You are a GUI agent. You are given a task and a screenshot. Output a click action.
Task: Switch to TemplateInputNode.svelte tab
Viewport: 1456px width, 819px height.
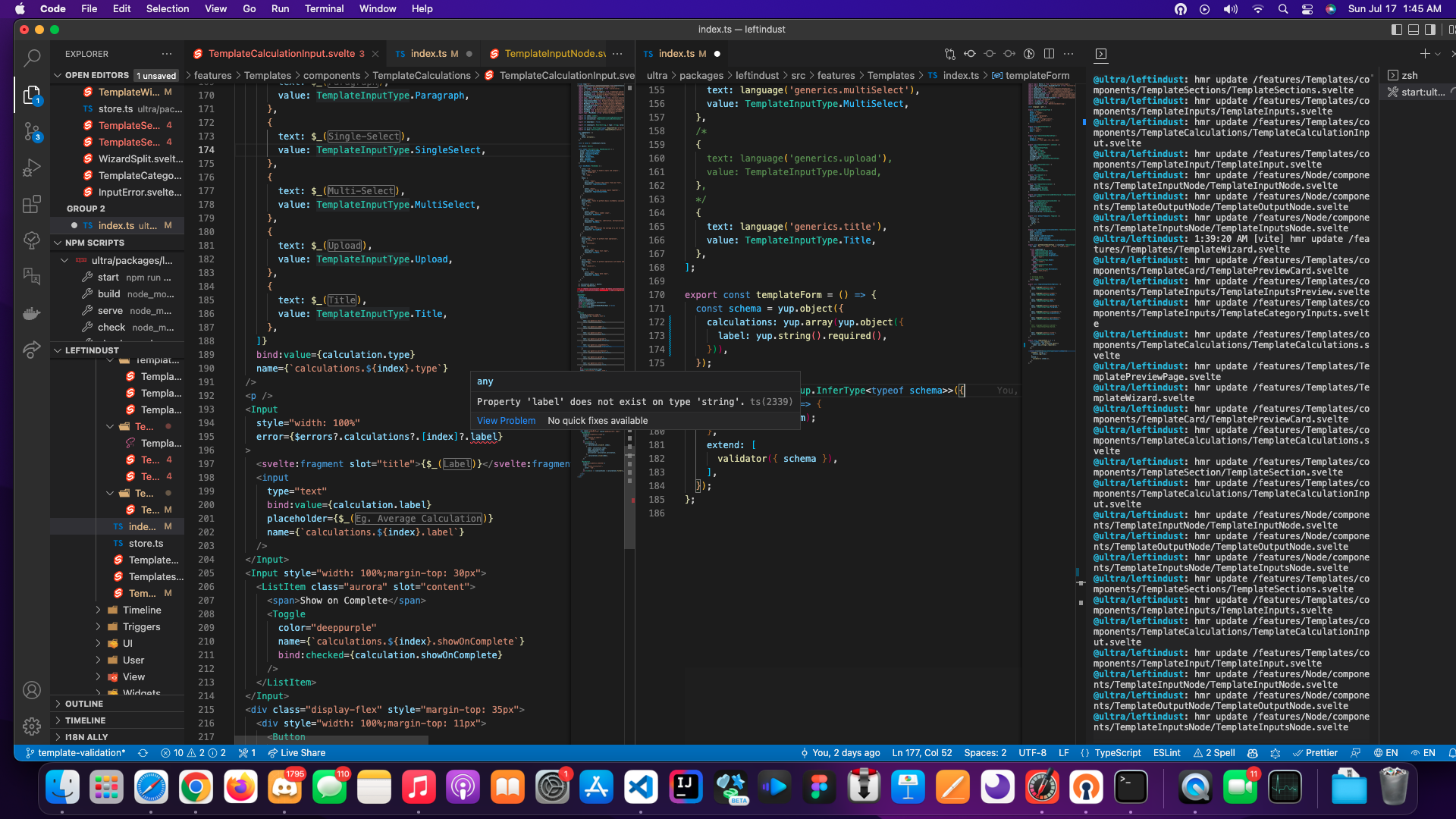click(x=554, y=54)
